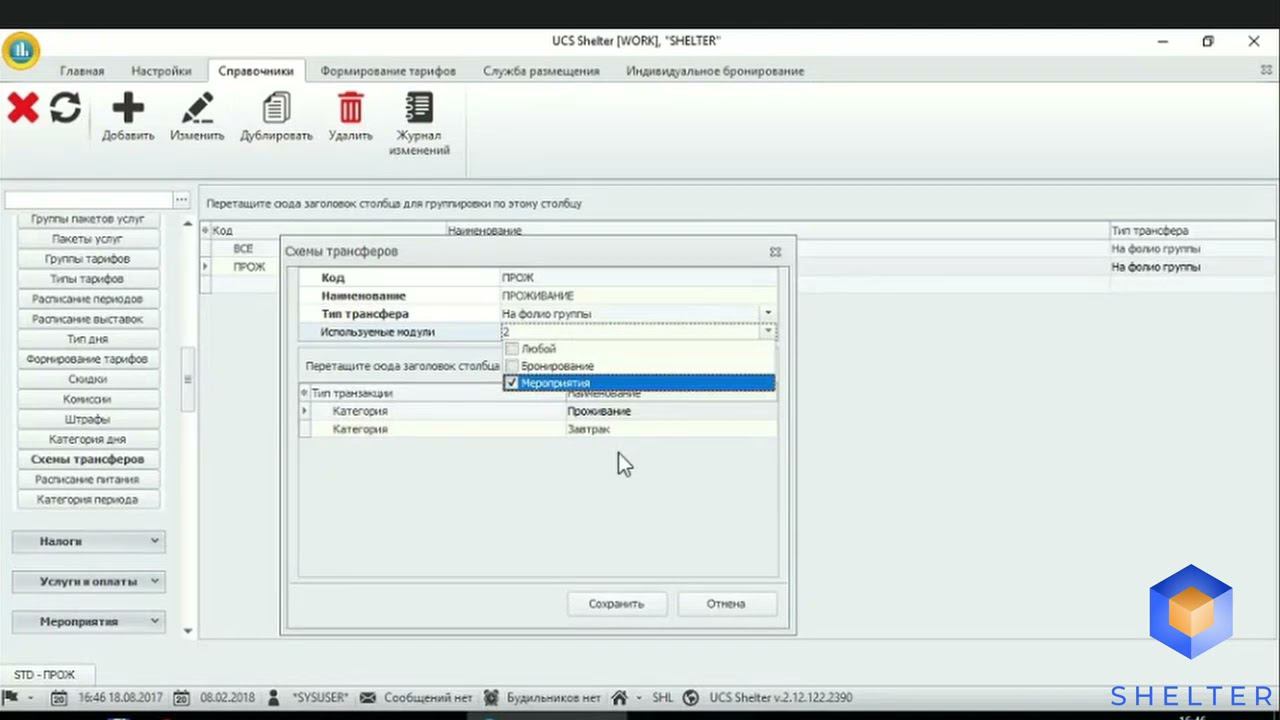Click the Удалить trash icon
Screen dimensions: 1280x720
point(350,107)
